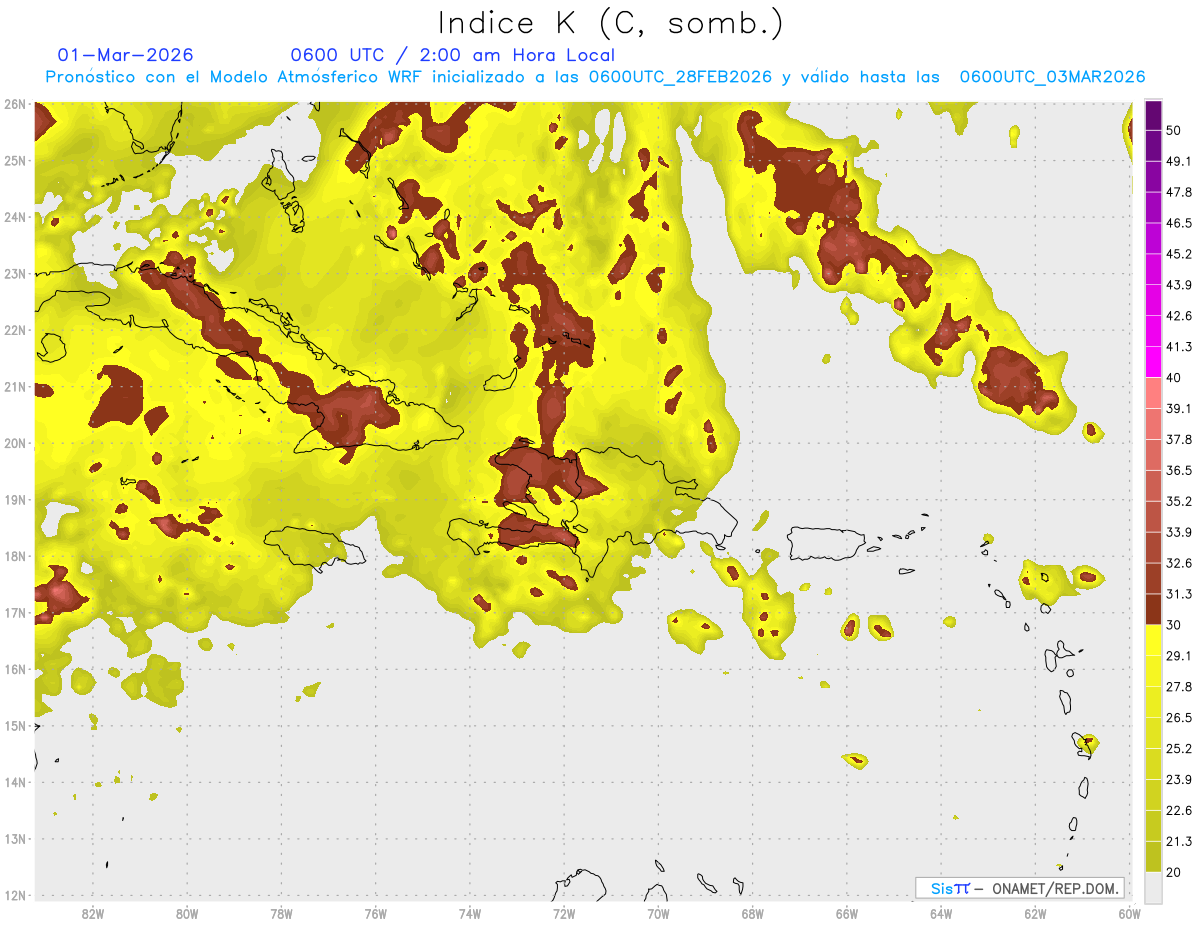This screenshot has width=1200, height=927.
Task: Click the latitude label "21N"
Action: (15, 387)
